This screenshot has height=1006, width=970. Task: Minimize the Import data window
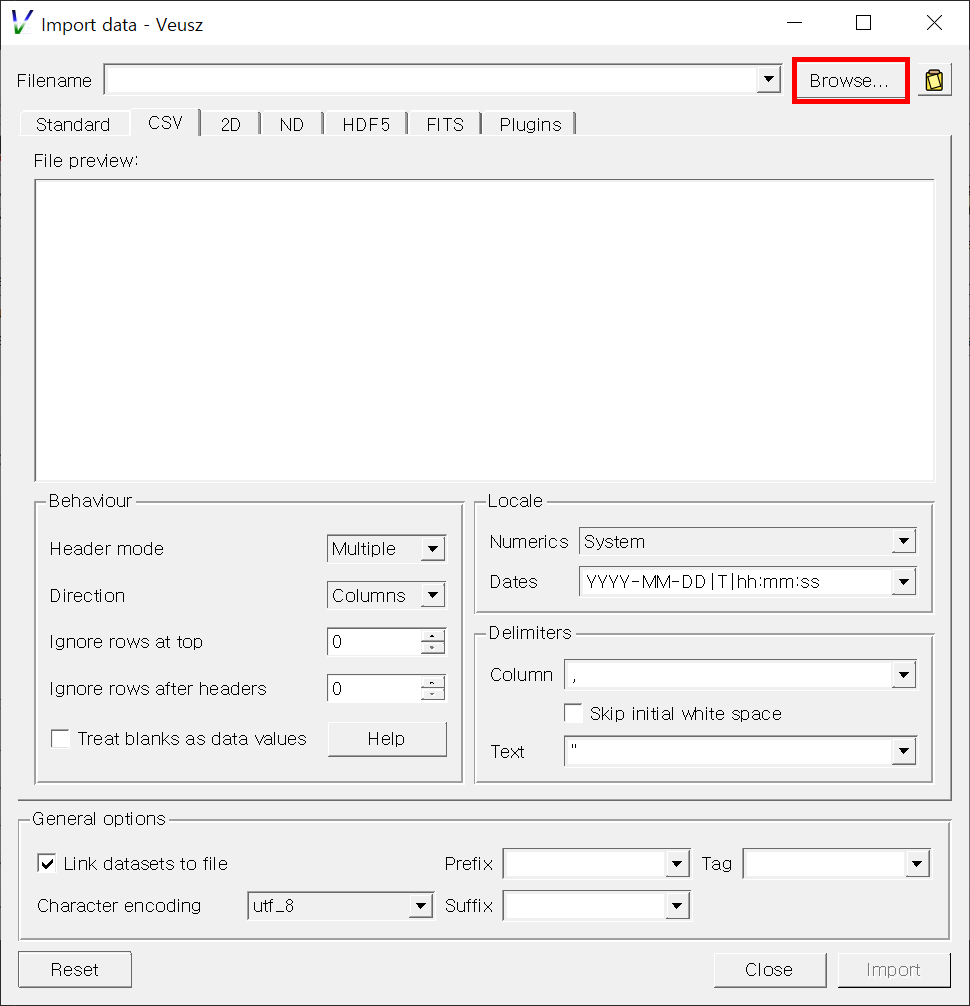pos(795,23)
